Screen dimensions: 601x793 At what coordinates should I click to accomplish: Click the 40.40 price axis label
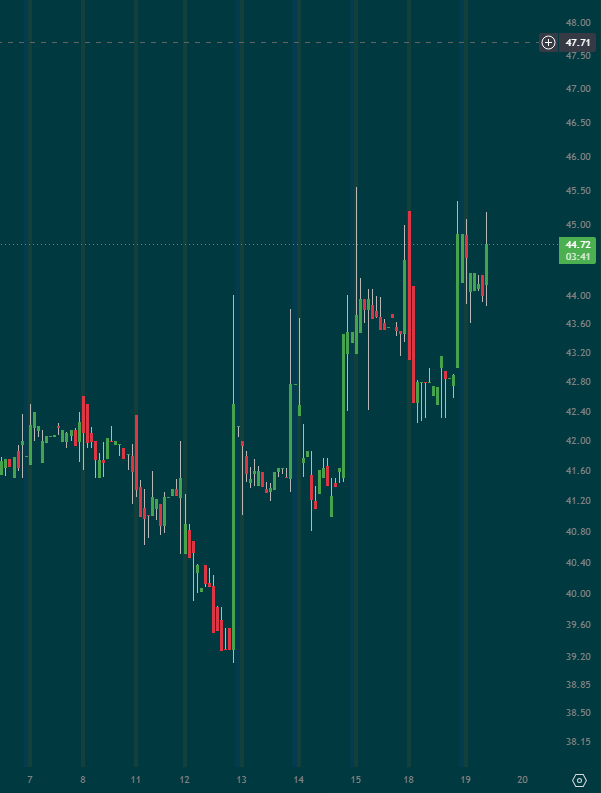point(578,562)
